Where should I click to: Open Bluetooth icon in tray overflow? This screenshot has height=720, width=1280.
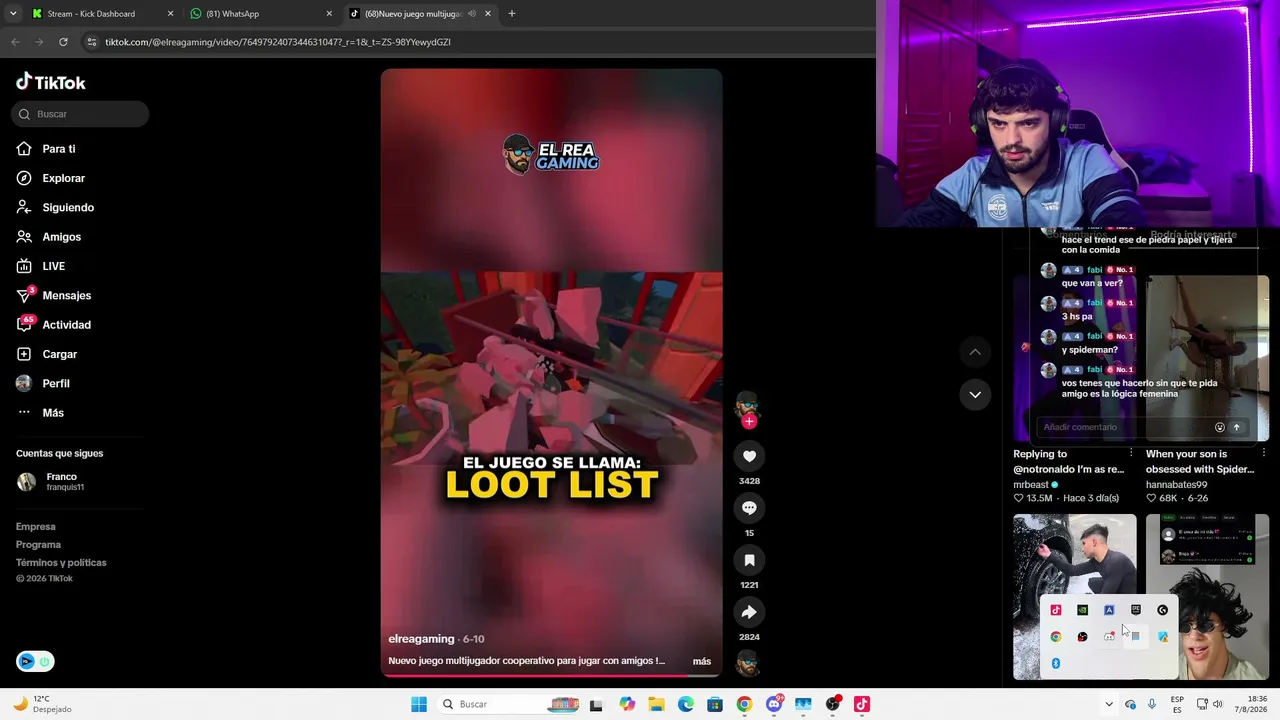[1056, 663]
